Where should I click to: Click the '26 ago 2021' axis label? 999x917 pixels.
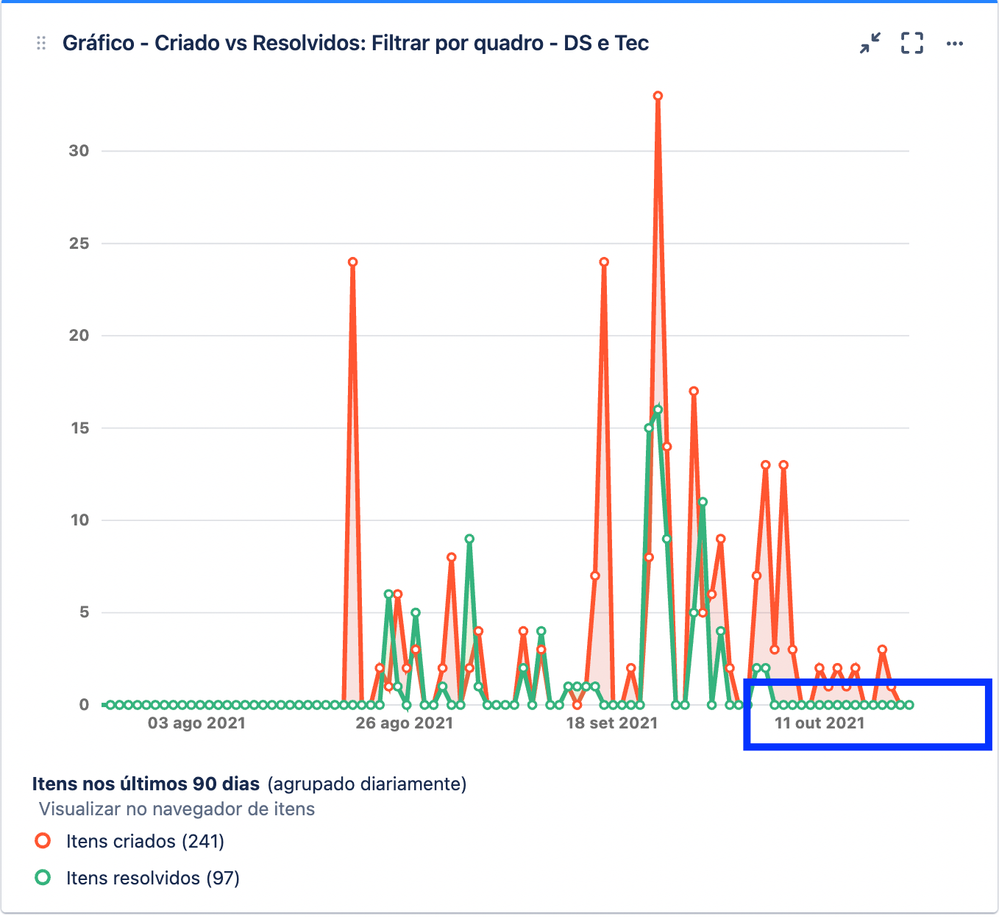point(404,723)
